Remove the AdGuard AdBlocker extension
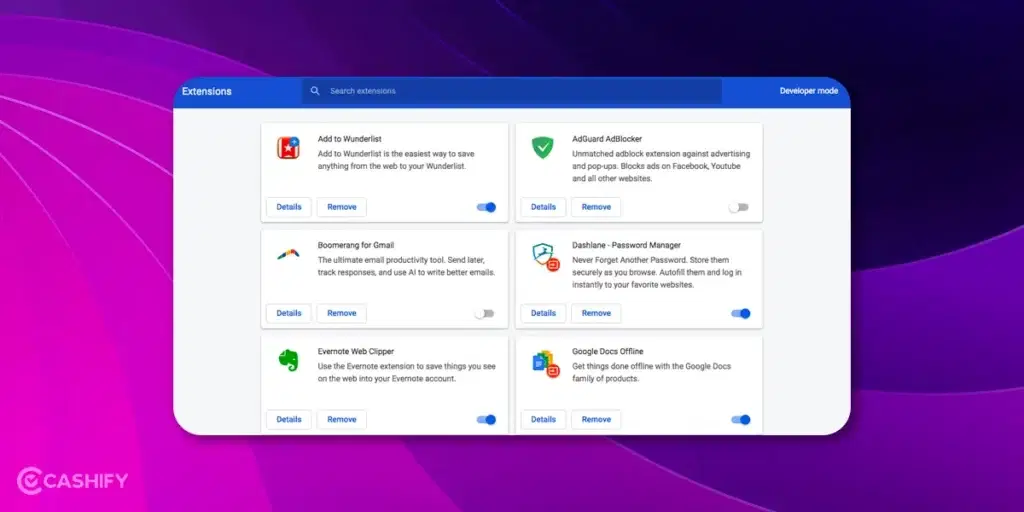This screenshot has height=512, width=1024. coord(596,207)
